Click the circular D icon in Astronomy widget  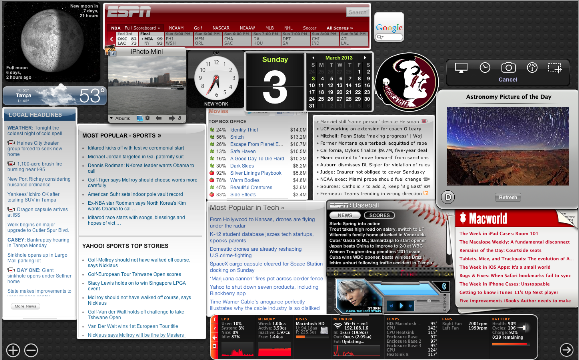[448, 197]
